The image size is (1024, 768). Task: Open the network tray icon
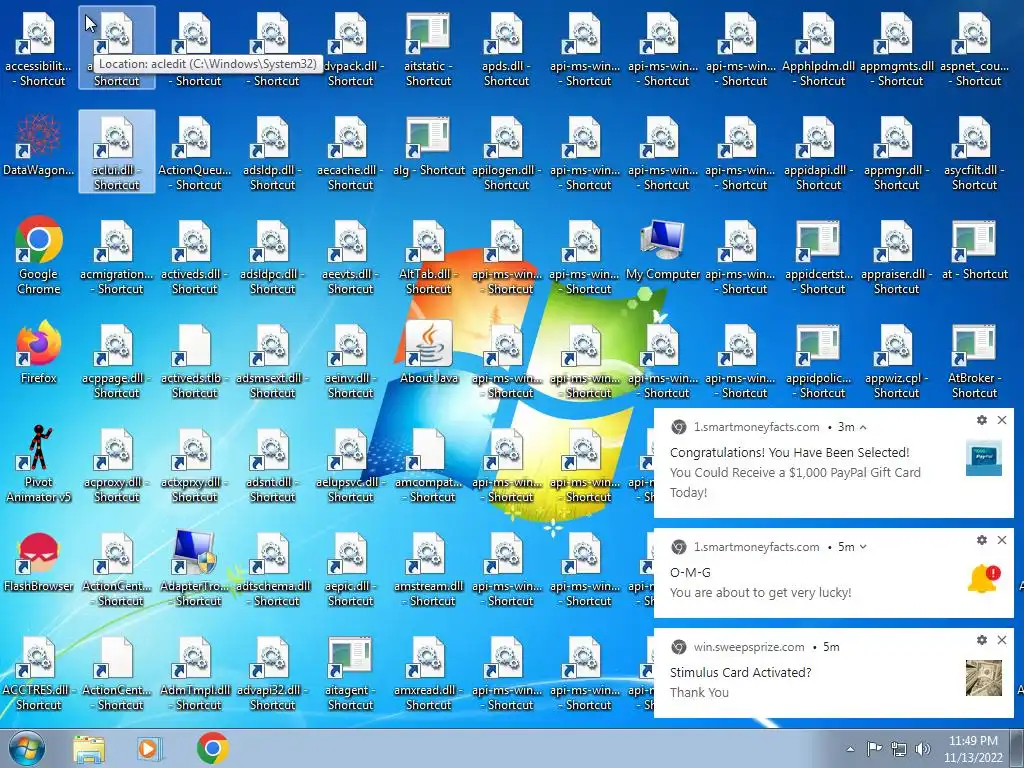click(x=899, y=749)
